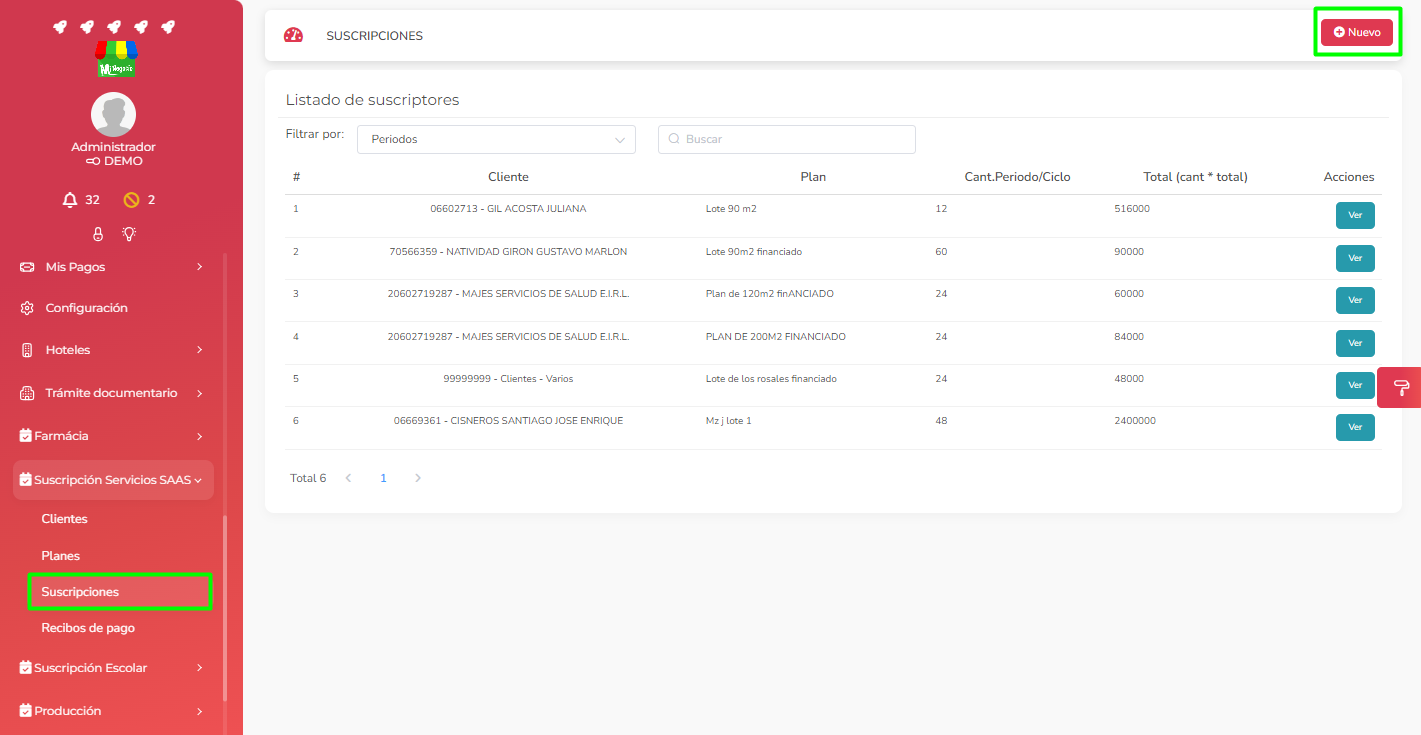
Task: Open the Periodos filter dropdown
Action: click(496, 139)
